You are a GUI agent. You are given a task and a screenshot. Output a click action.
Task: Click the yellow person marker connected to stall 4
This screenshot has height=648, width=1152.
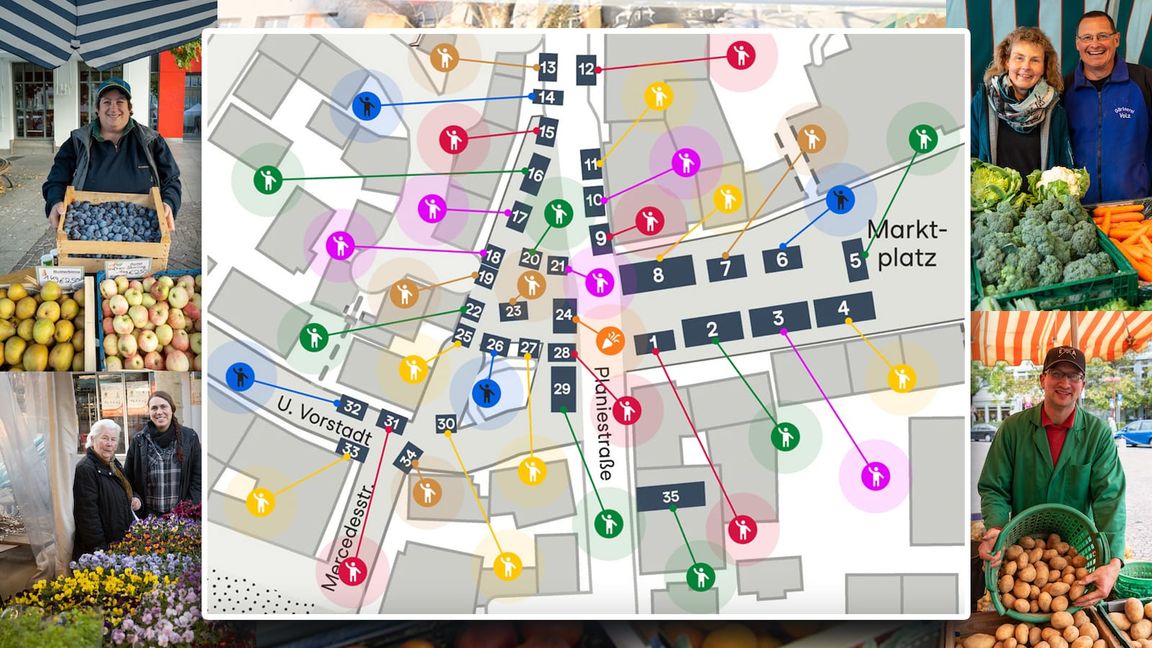[x=901, y=378]
